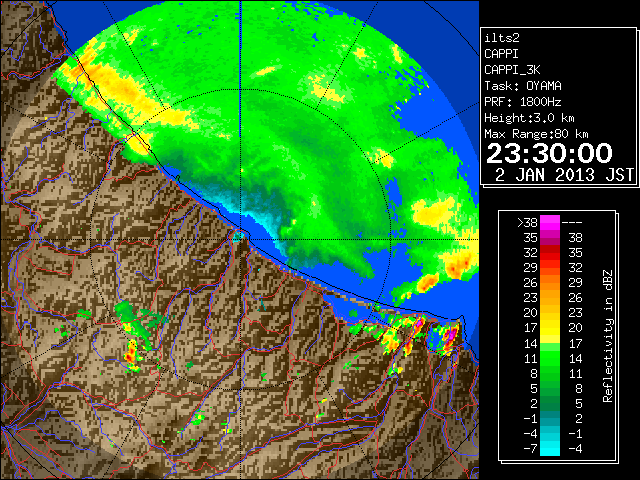Image resolution: width=640 pixels, height=480 pixels.
Task: Click the '>38' legend label
Action: coord(527,223)
